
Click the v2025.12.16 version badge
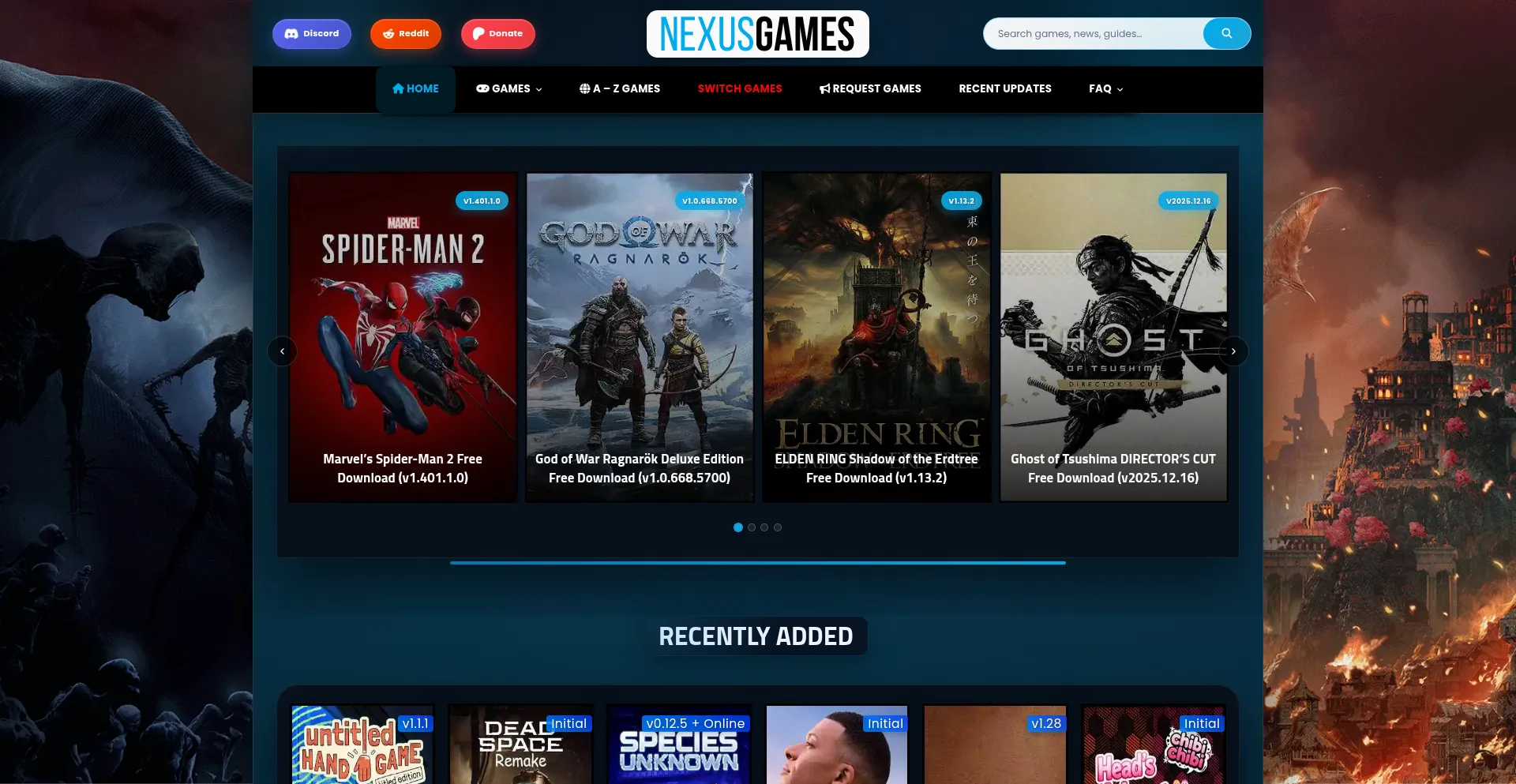[1188, 201]
